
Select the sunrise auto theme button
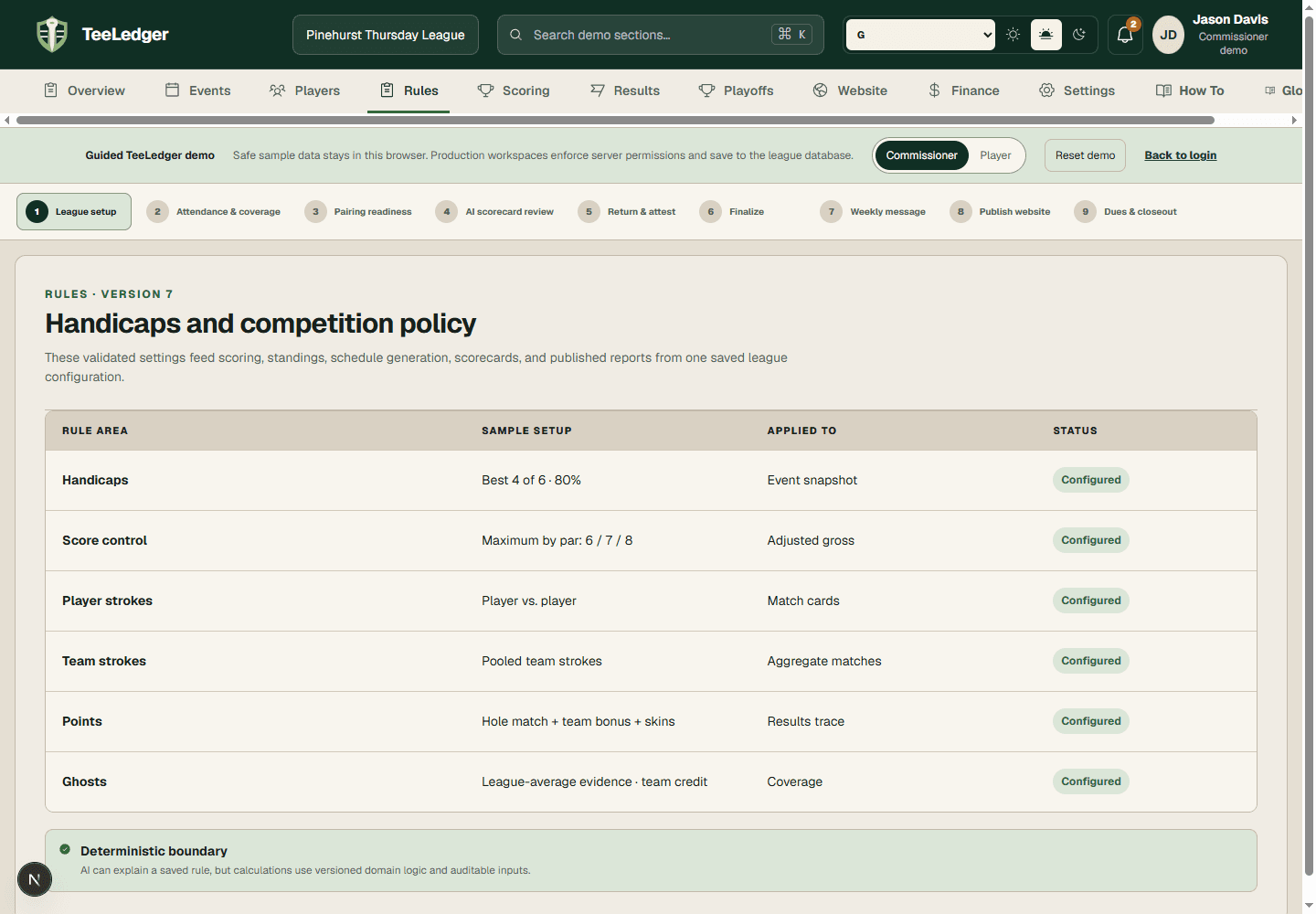pos(1045,35)
